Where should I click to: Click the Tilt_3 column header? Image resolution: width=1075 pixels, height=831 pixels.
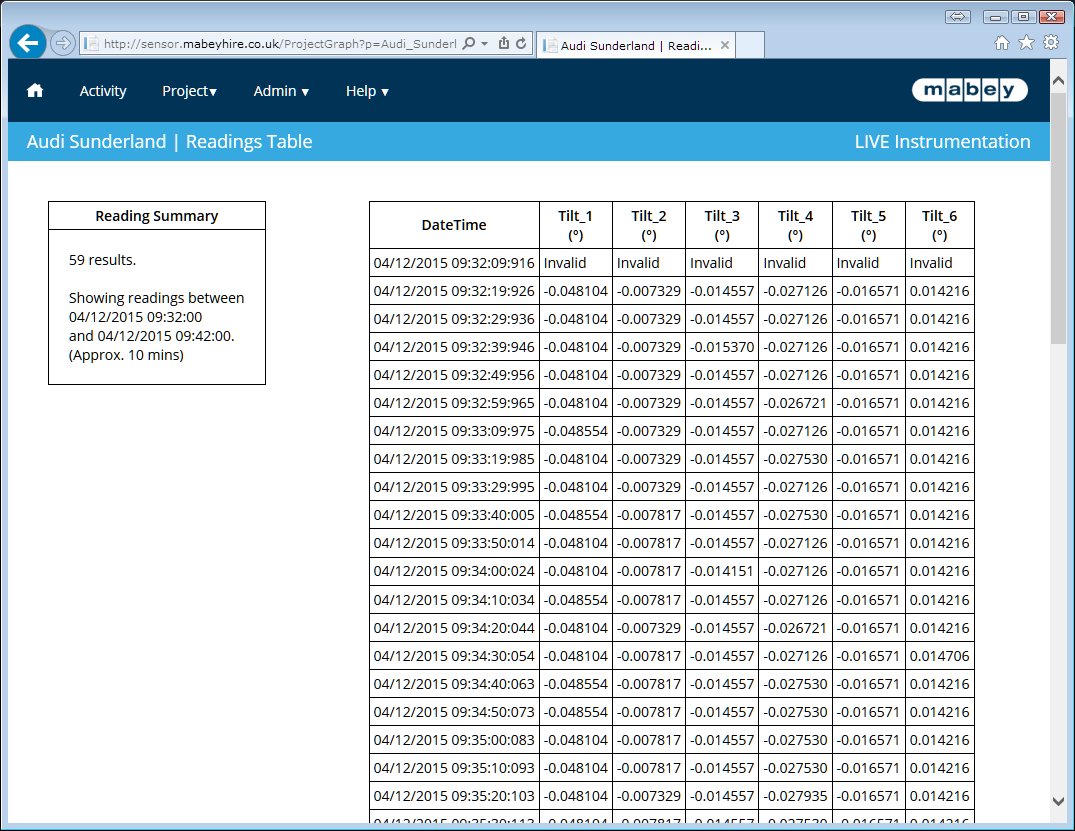pos(722,225)
